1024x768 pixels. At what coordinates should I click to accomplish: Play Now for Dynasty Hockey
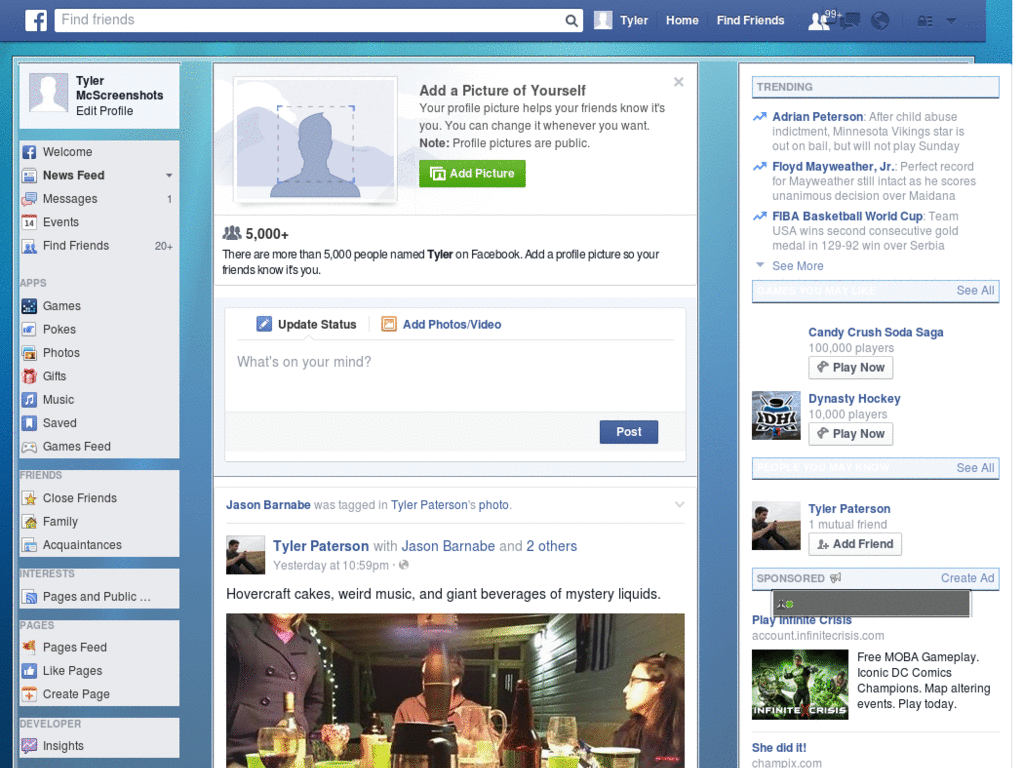[x=850, y=434]
